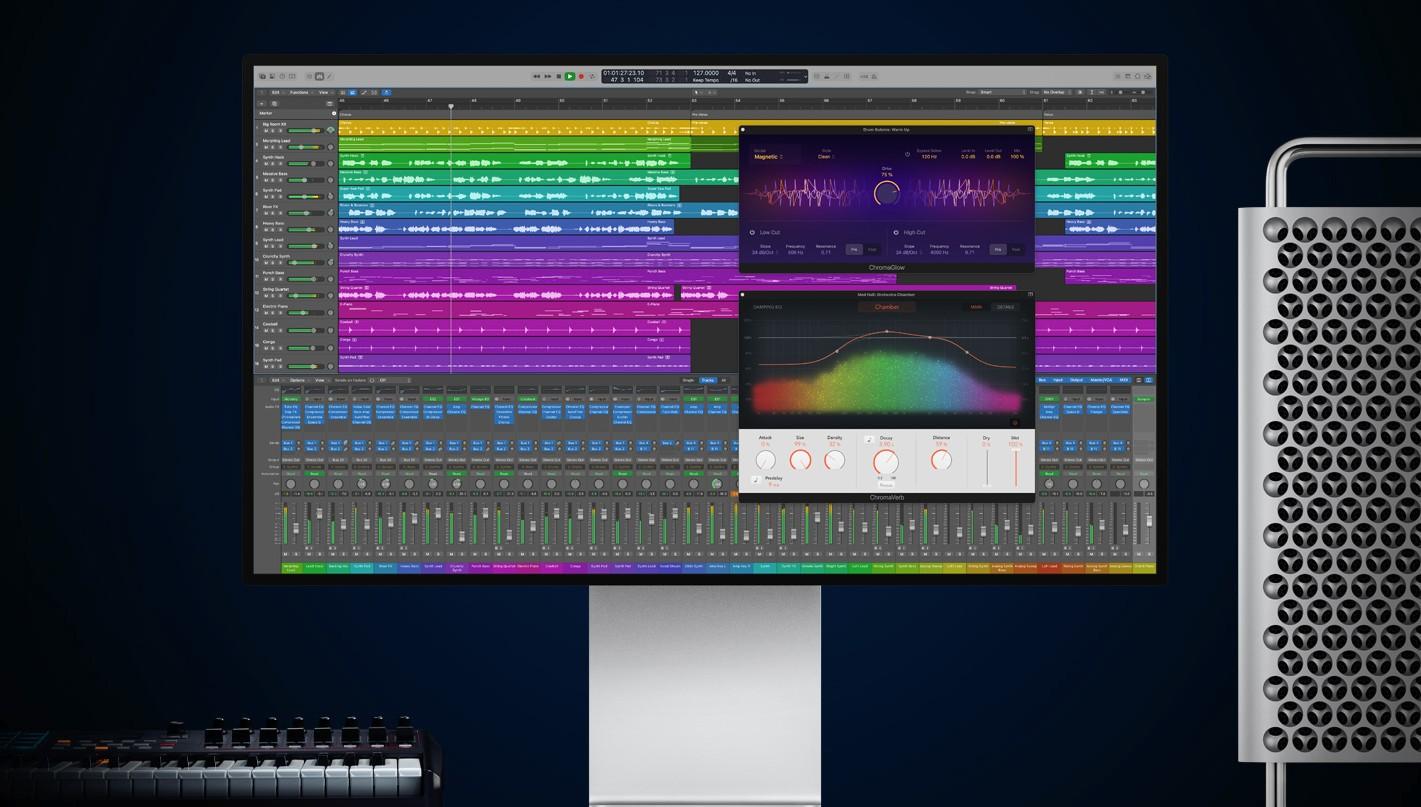Click the 127.0000 tempo display
The width and height of the screenshot is (1421, 807).
pos(706,73)
